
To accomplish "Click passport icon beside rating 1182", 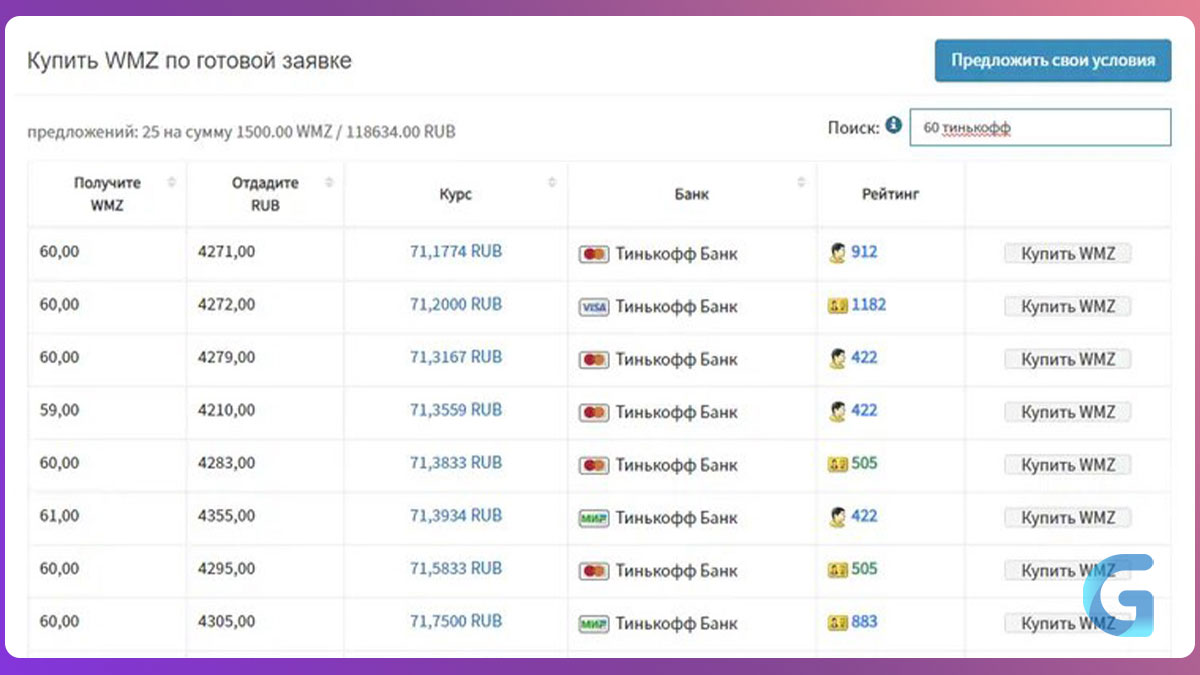I will (837, 306).
